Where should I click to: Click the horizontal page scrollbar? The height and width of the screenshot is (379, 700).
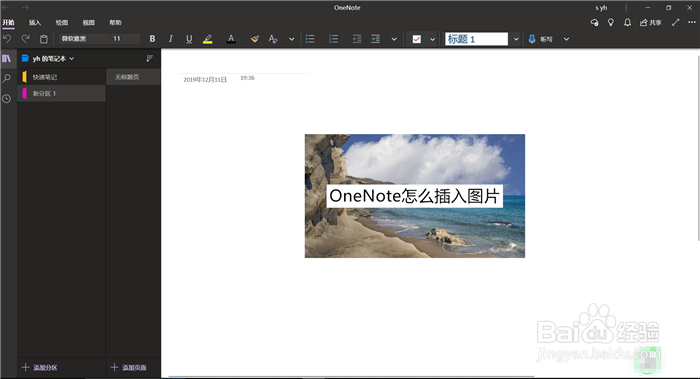[x=351, y=377]
